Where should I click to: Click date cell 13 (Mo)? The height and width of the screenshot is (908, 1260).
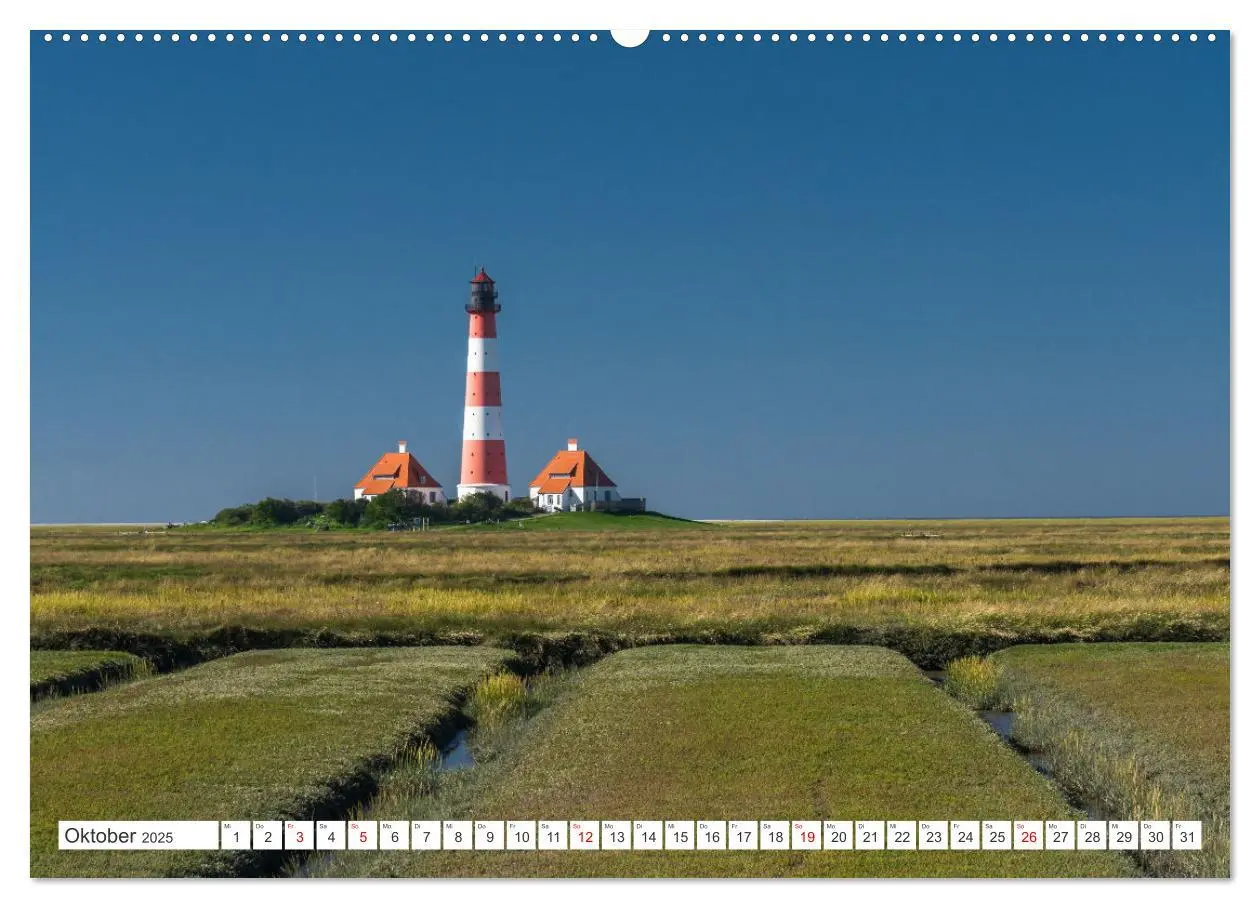coord(616,836)
